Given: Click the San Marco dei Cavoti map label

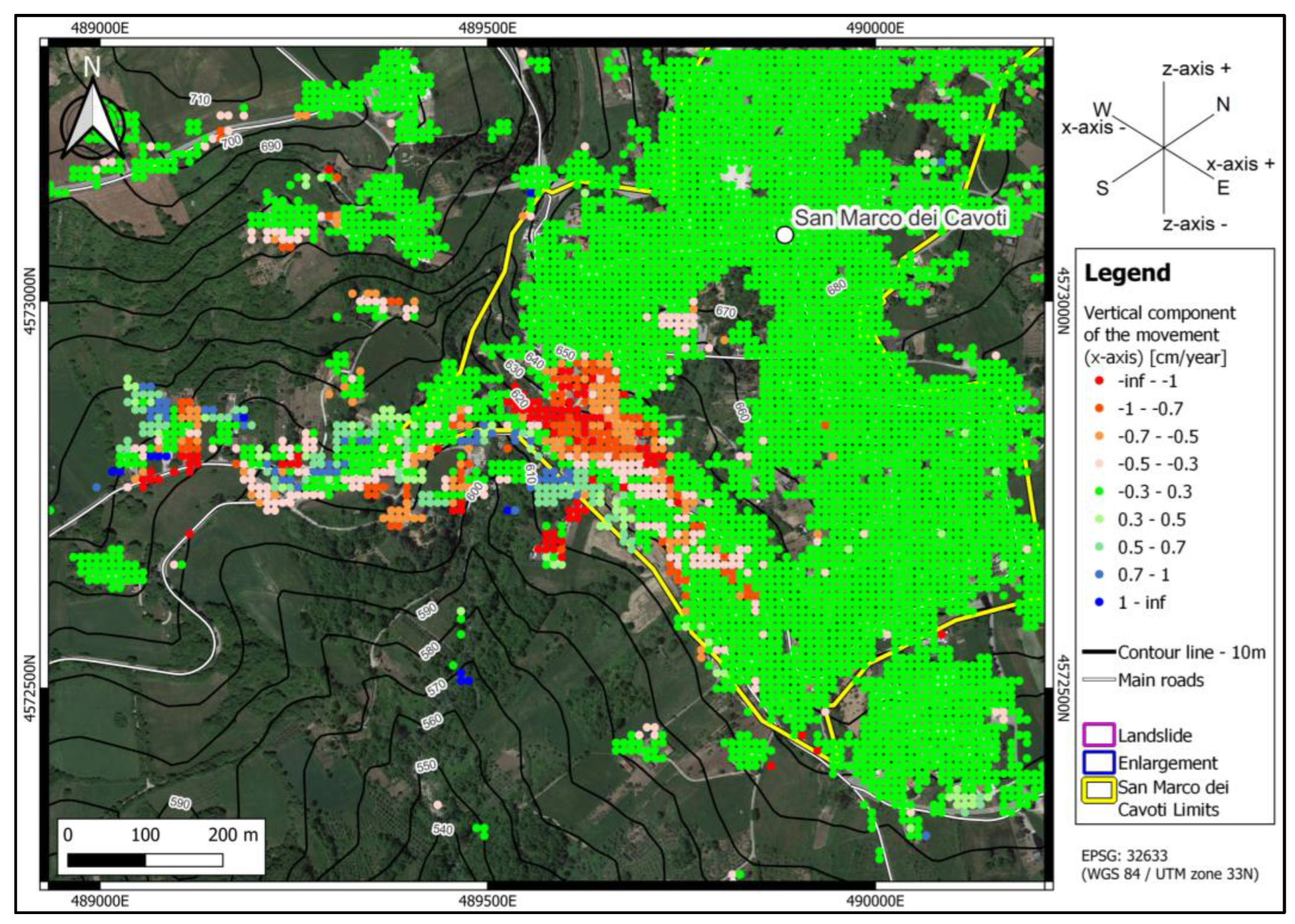Looking at the screenshot, I should [901, 217].
